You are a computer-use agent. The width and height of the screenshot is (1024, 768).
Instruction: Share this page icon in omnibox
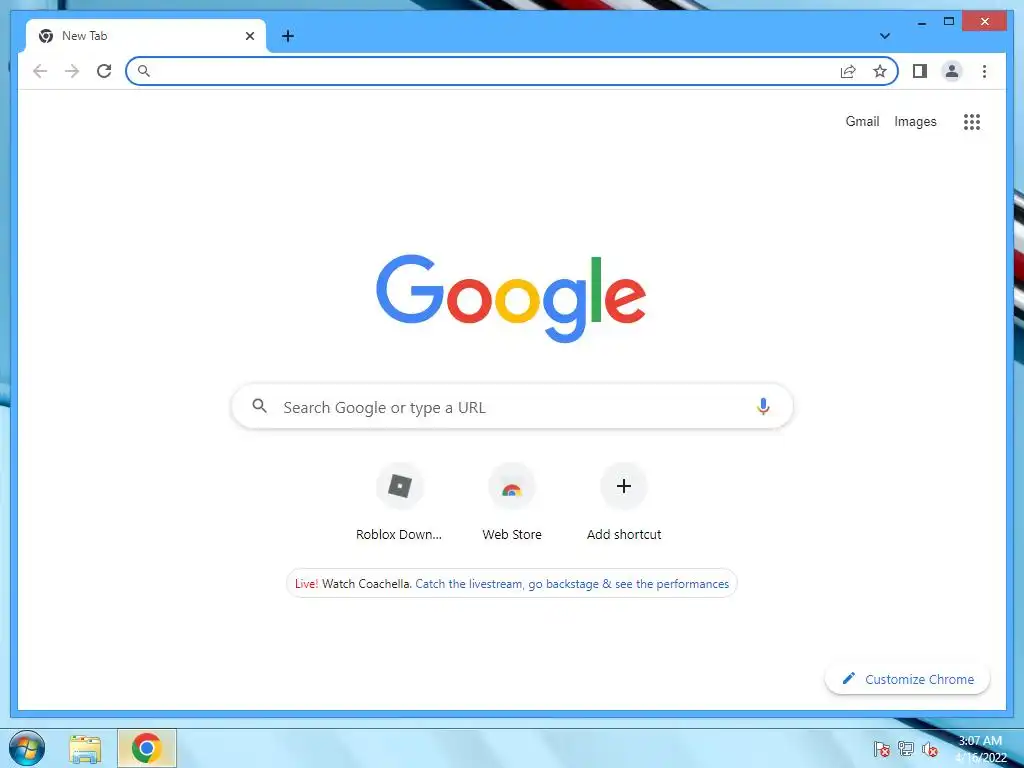(848, 71)
